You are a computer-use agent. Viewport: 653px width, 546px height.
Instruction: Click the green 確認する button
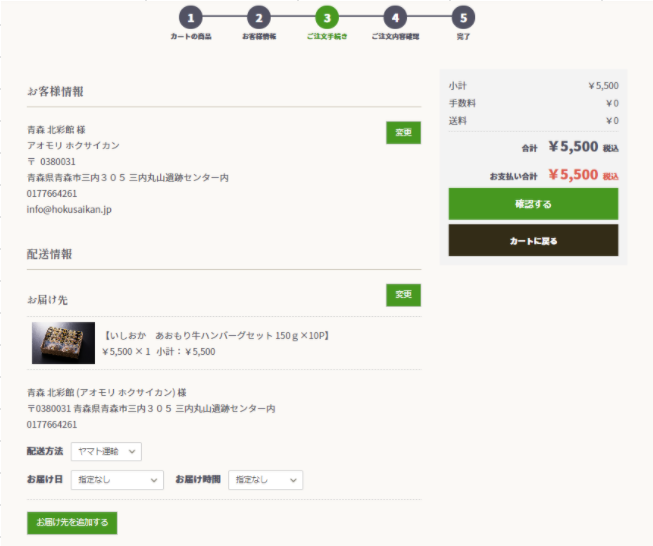point(533,204)
